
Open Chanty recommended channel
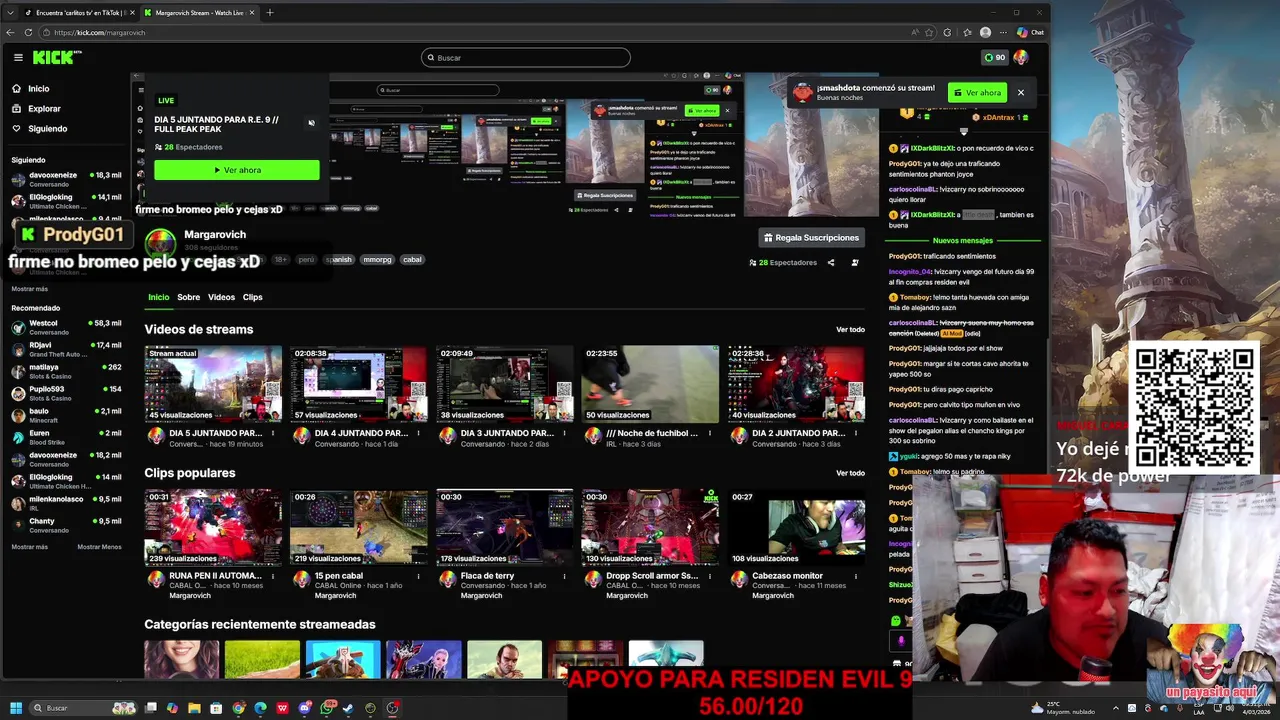click(66, 525)
